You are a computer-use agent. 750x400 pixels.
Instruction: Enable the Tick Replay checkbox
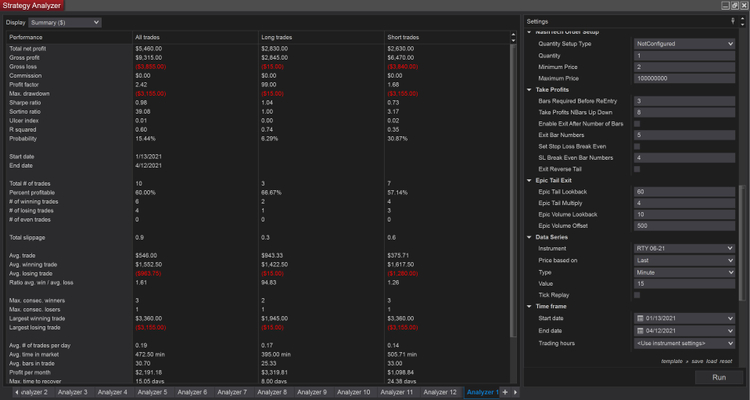638,295
